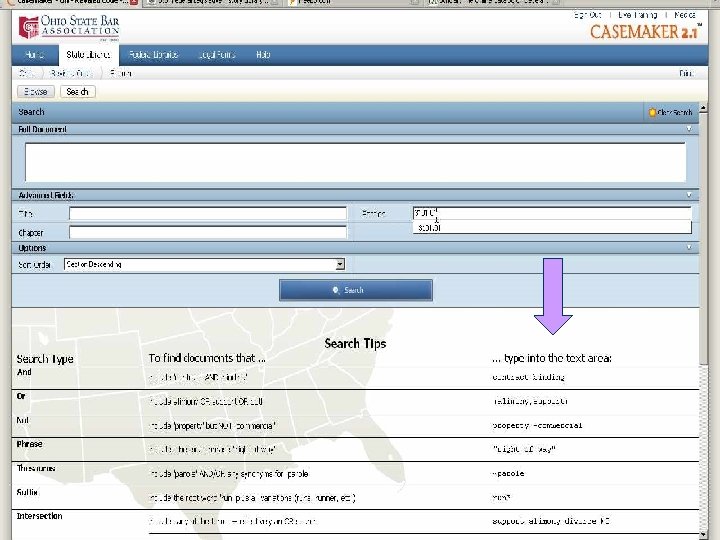Open the Live Training link
The image size is (720, 540).
[637, 15]
